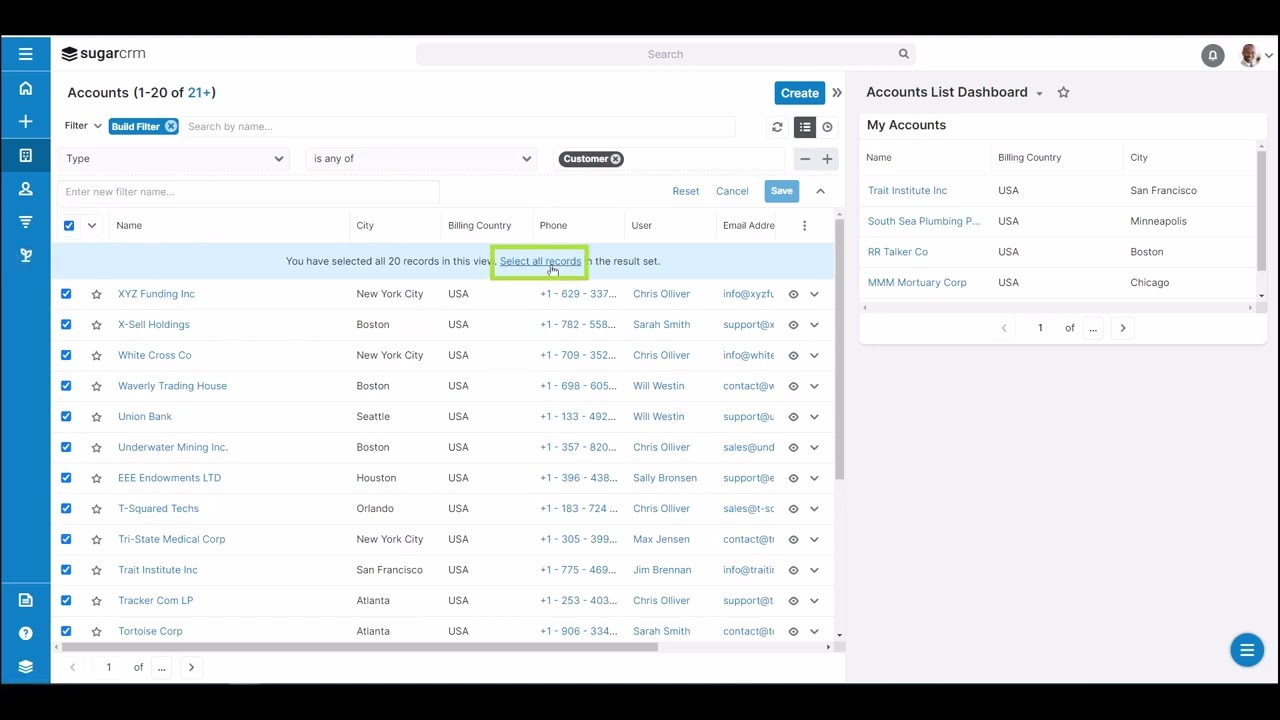Screen dimensions: 1280x720
Task: Click the notifications bell icon
Action: tap(1212, 55)
